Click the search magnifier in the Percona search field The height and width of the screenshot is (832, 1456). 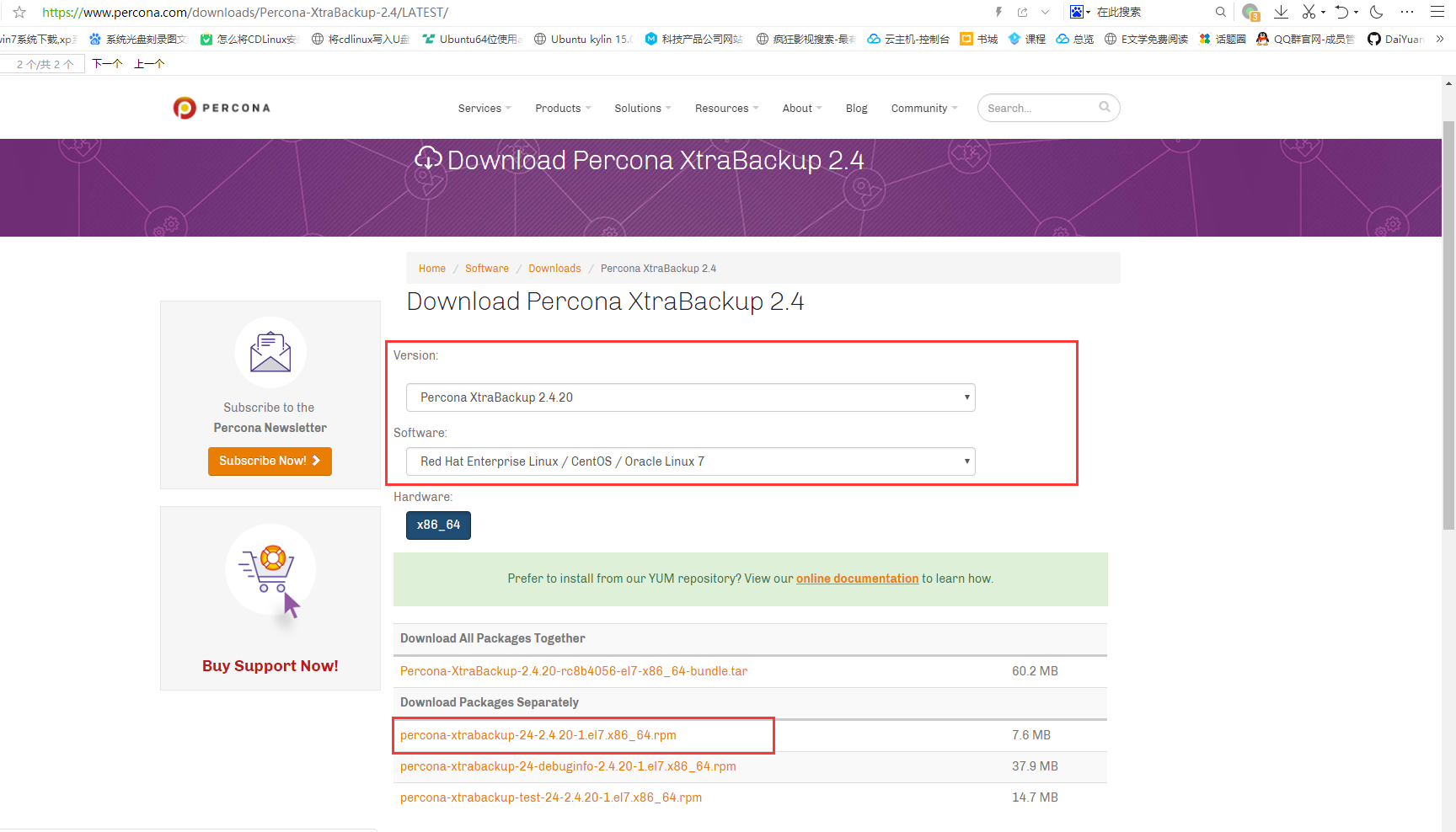[x=1105, y=107]
